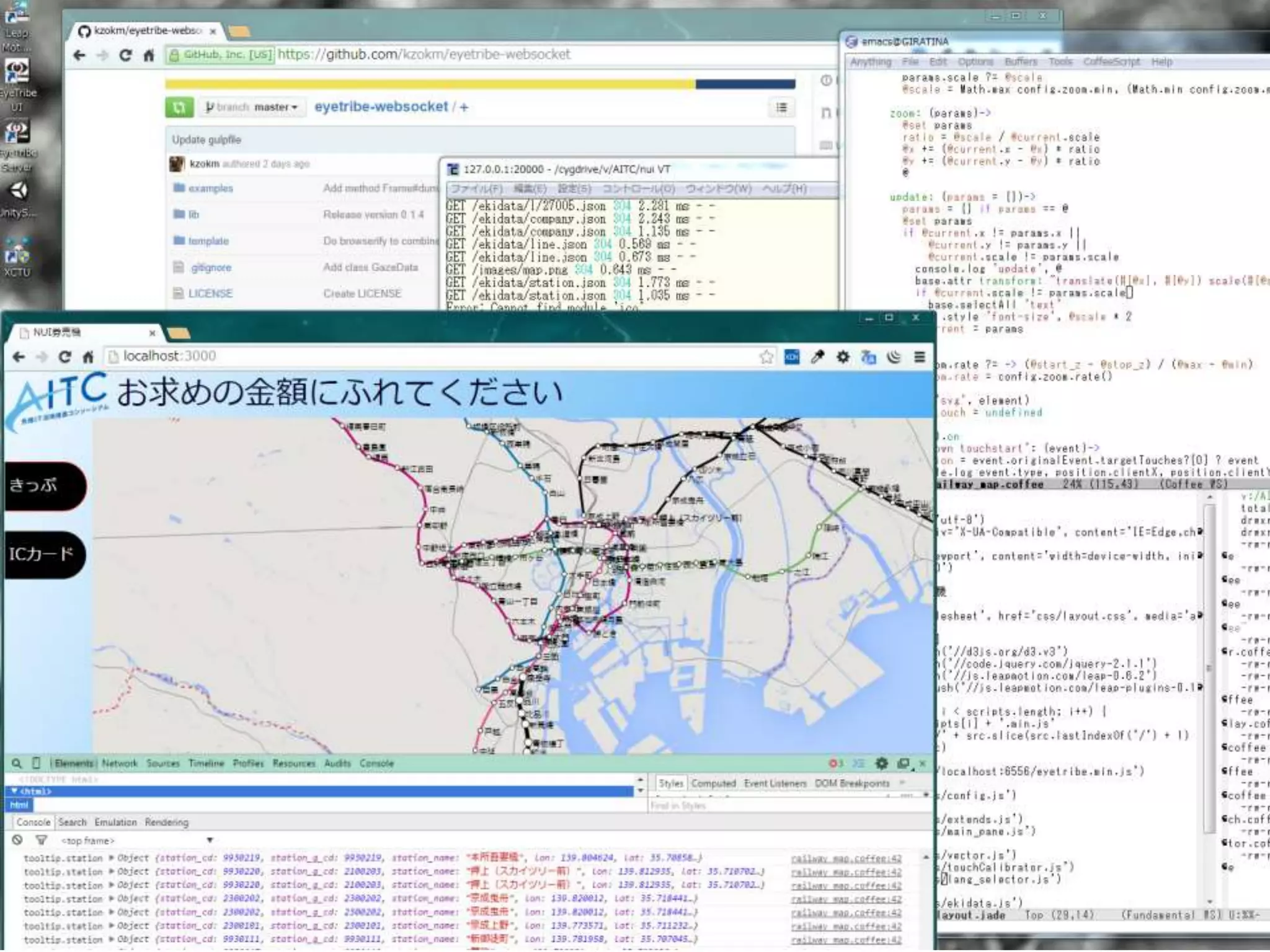
Task: Collapse the html node in Elements tree
Action: [14, 791]
